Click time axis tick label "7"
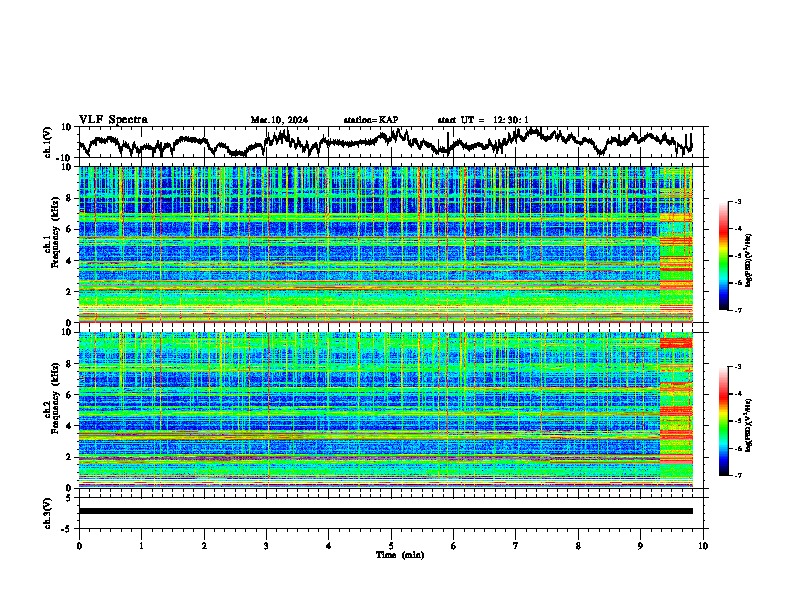Viewport: 792px width, 612px height. click(516, 546)
